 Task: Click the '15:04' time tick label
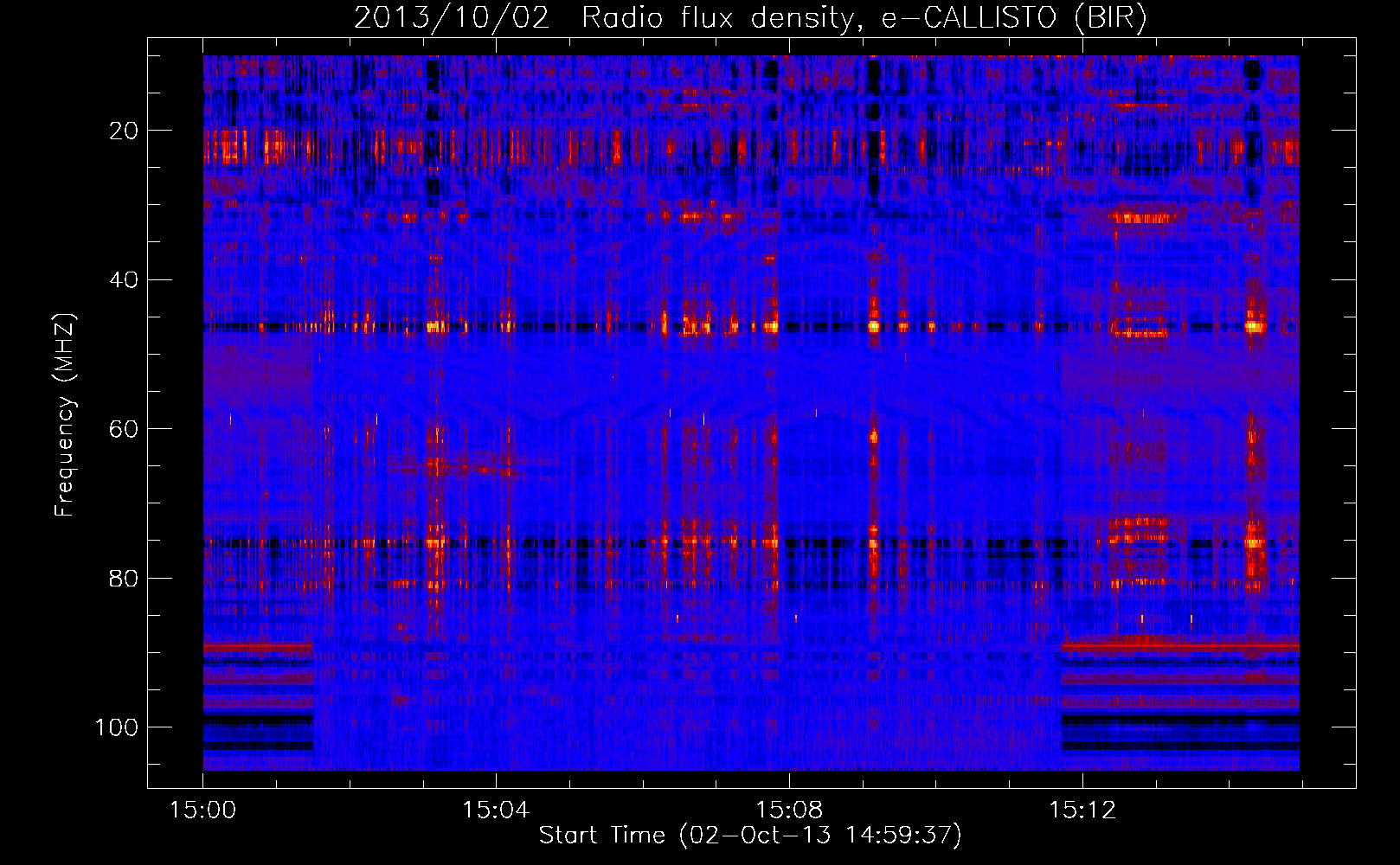pyautogui.click(x=496, y=811)
